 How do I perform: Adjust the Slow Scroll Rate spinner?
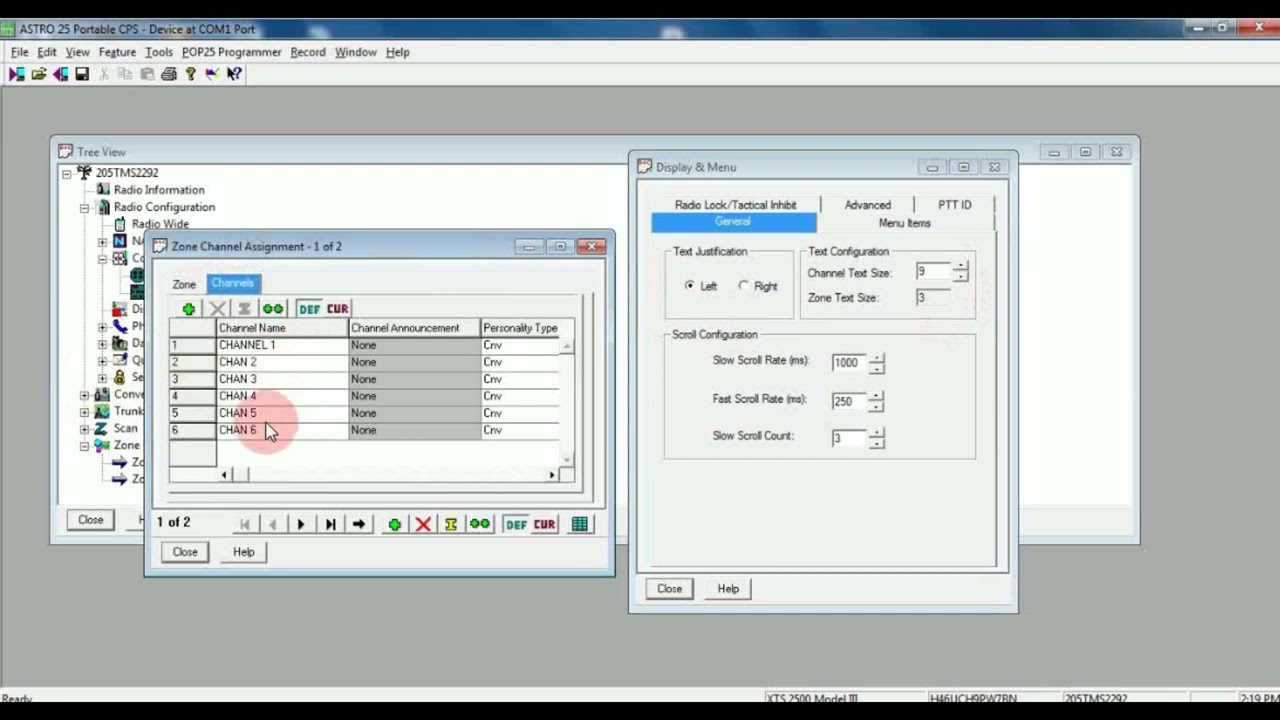877,363
